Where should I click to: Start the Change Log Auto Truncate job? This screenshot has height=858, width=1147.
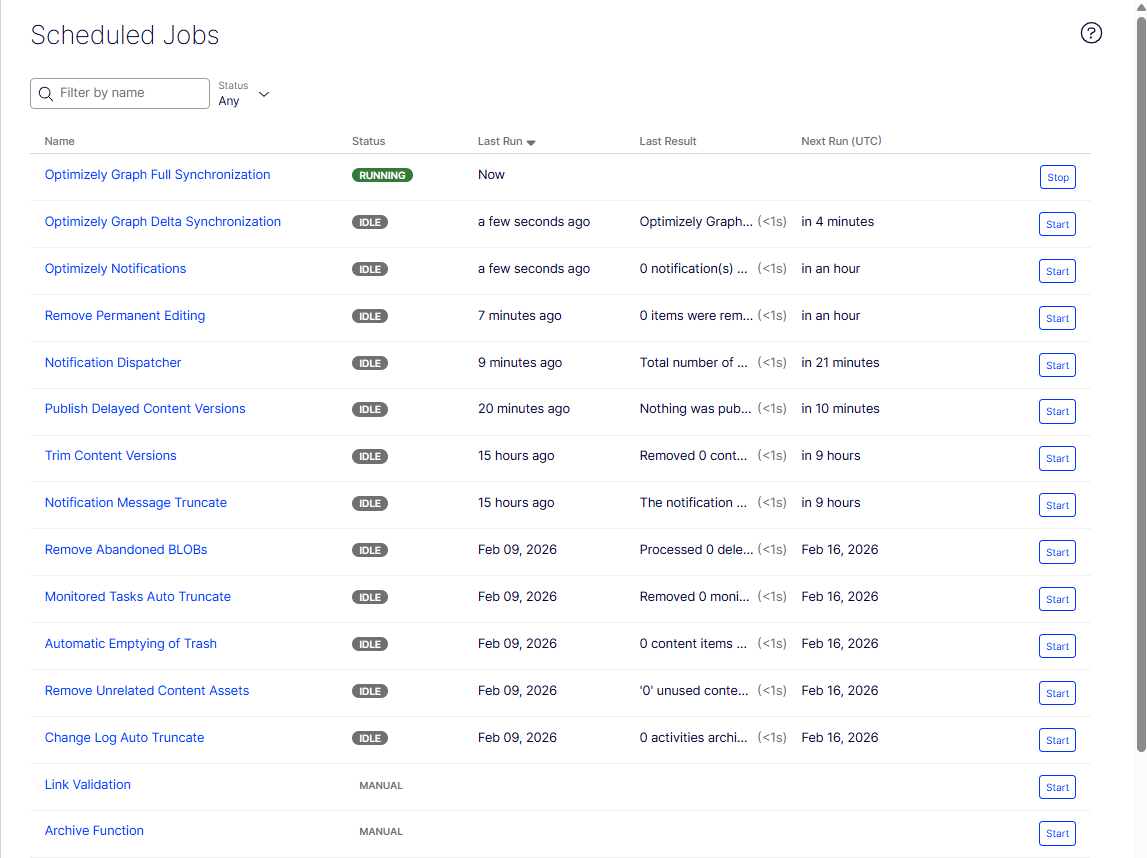coord(1057,740)
